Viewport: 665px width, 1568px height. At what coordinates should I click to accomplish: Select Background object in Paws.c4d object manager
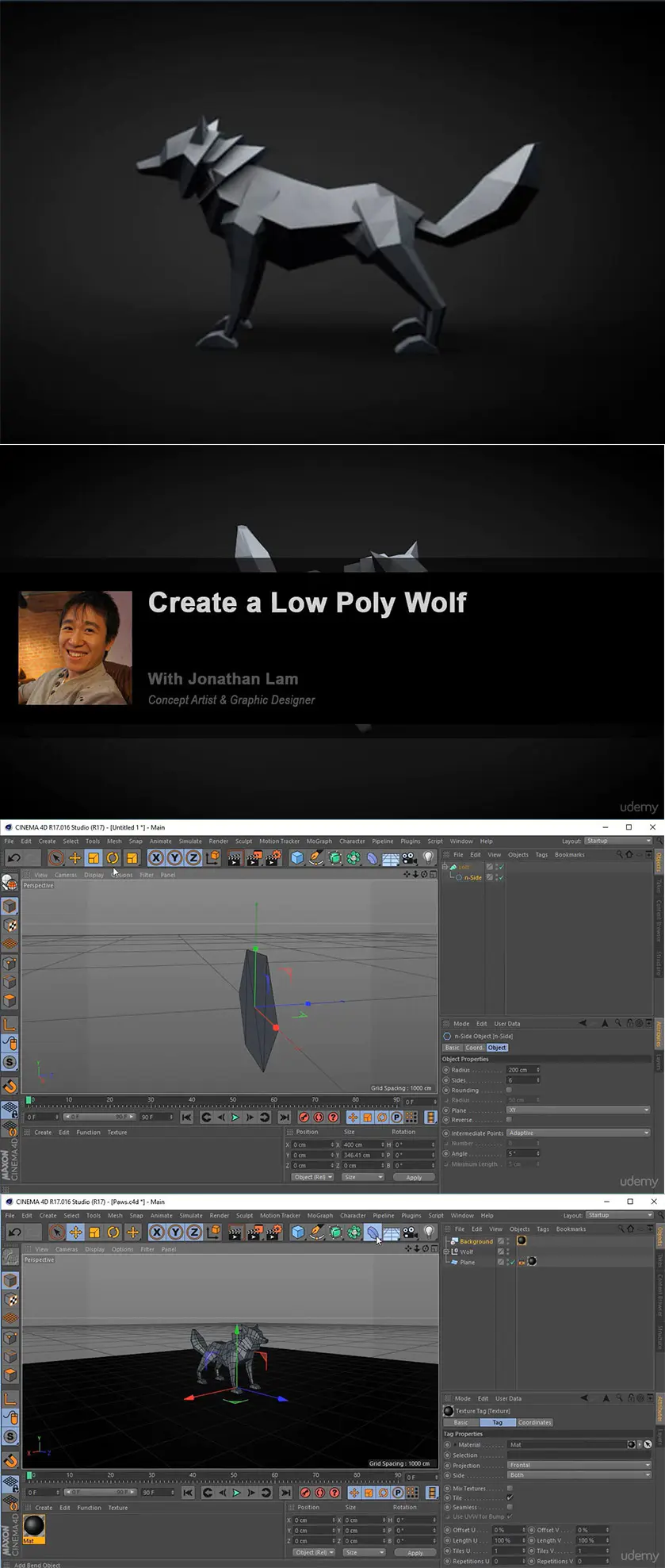point(476,1241)
